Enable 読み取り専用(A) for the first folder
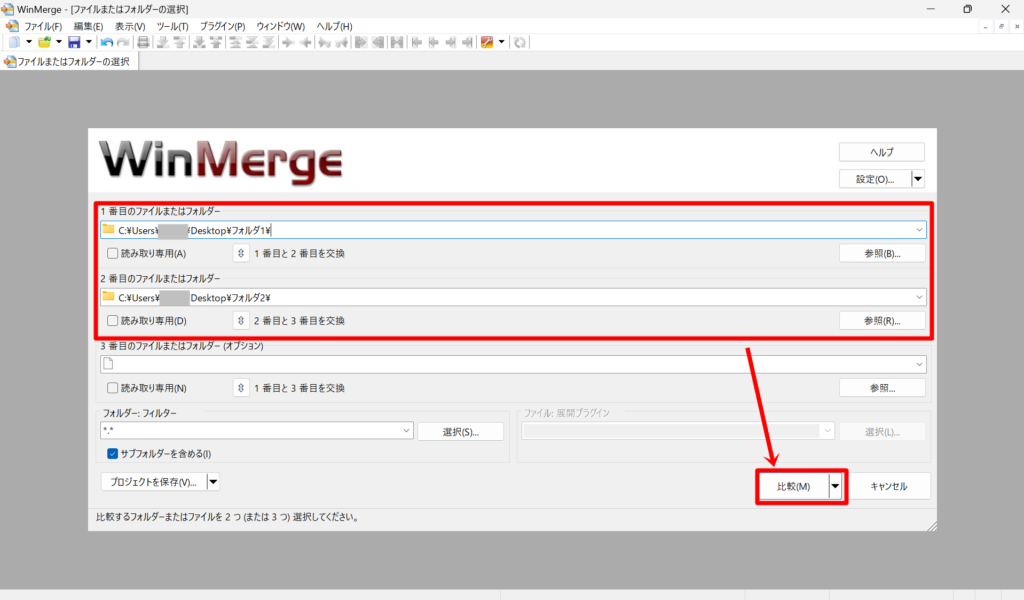Viewport: 1024px width, 600px height. pyautogui.click(x=111, y=252)
